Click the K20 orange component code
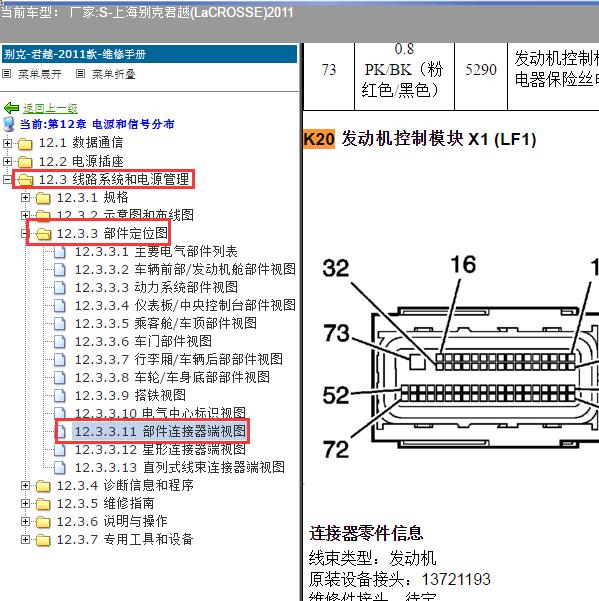The width and height of the screenshot is (599, 601). (319, 139)
